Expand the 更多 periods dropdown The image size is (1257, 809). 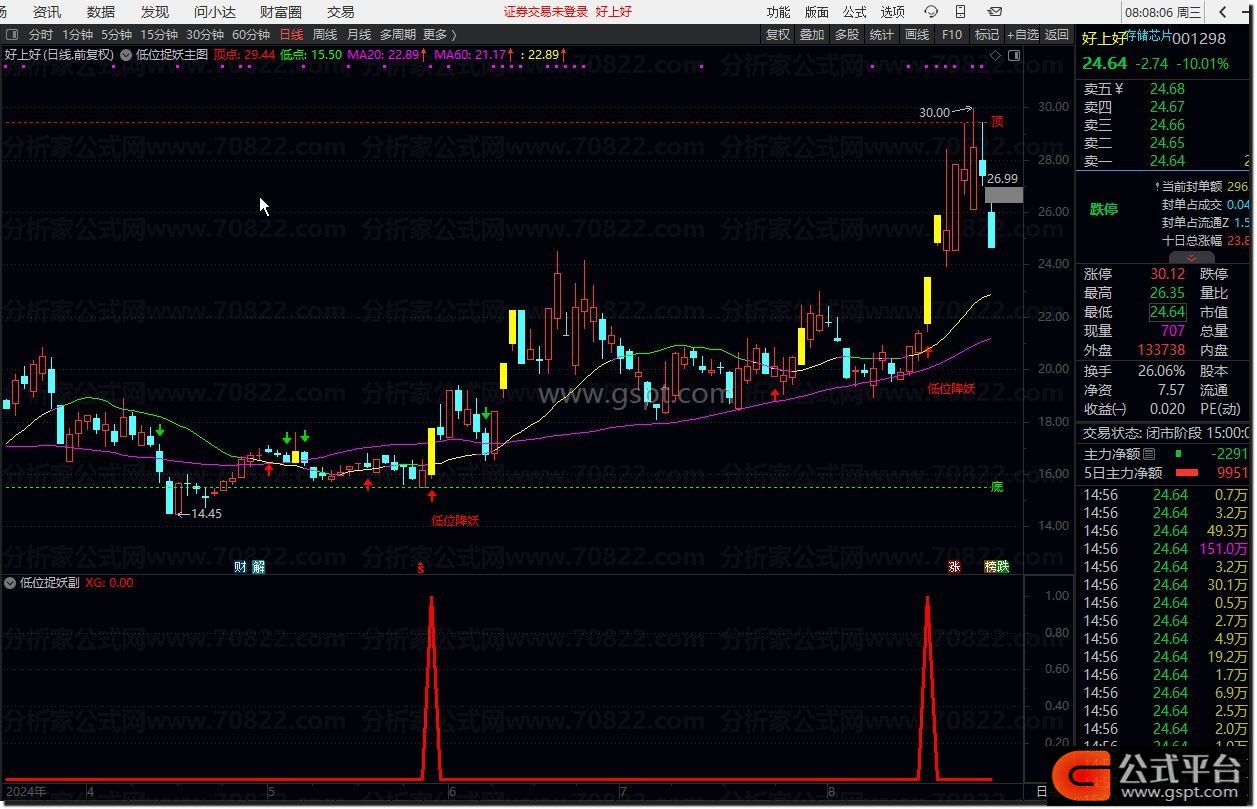coord(438,34)
